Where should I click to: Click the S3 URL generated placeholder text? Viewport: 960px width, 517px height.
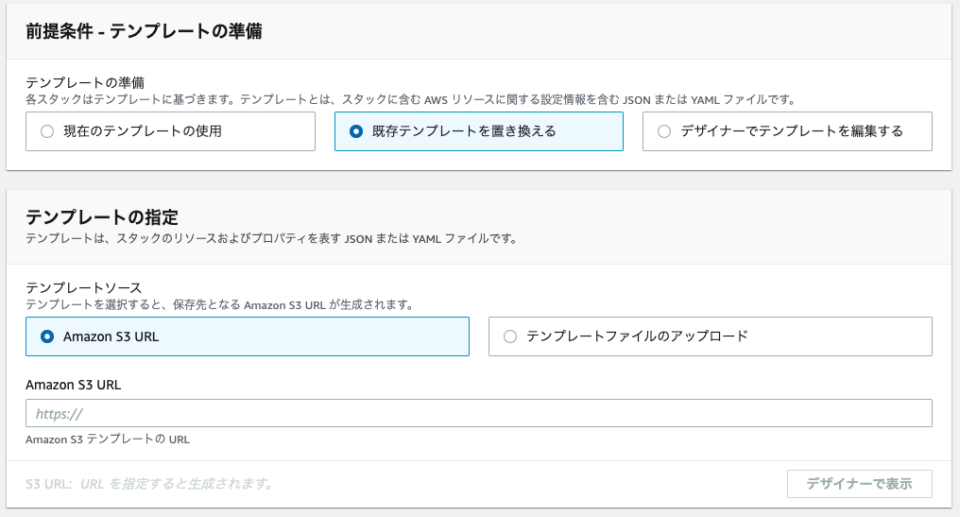coord(150,484)
